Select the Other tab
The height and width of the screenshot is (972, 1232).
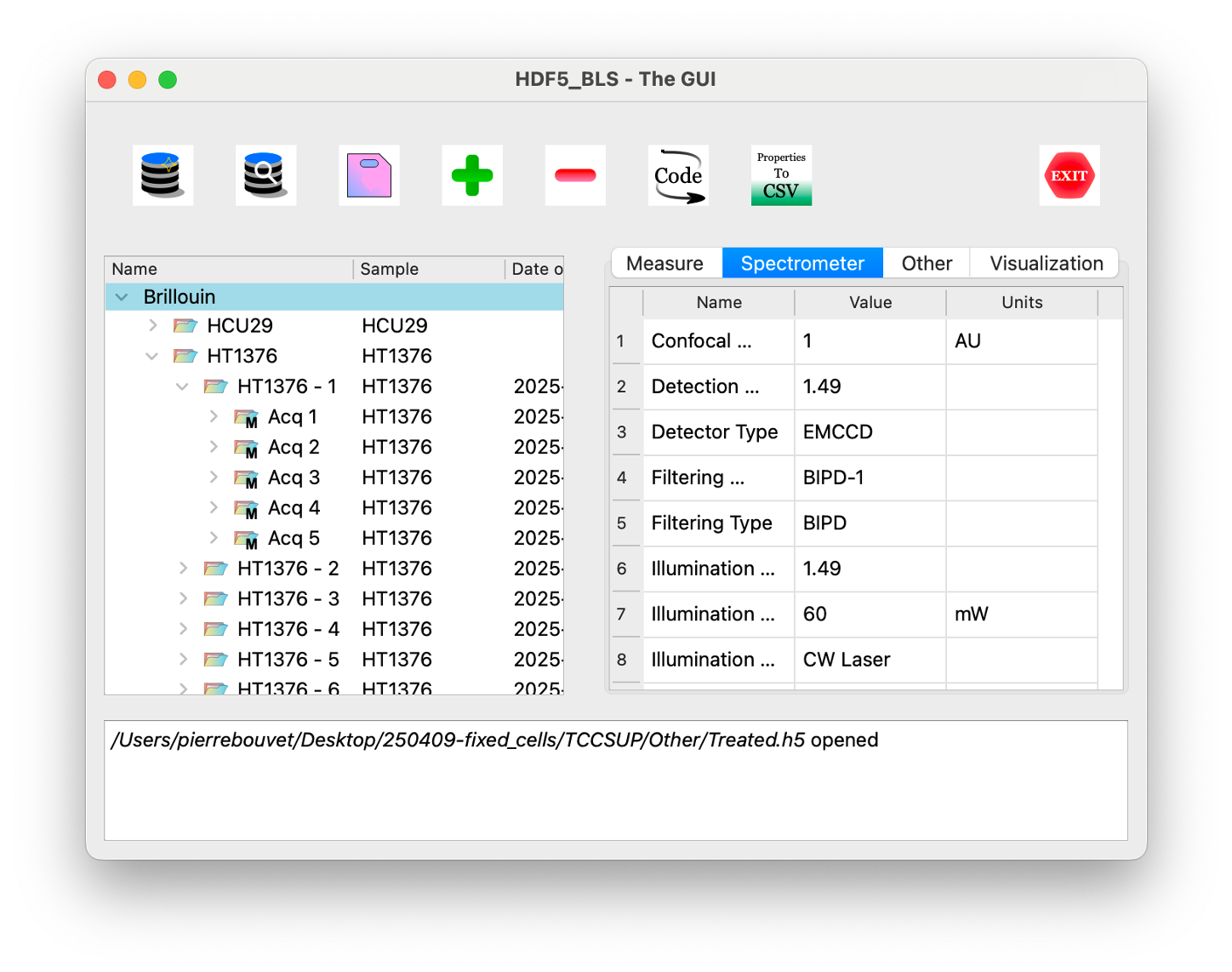[x=926, y=264]
